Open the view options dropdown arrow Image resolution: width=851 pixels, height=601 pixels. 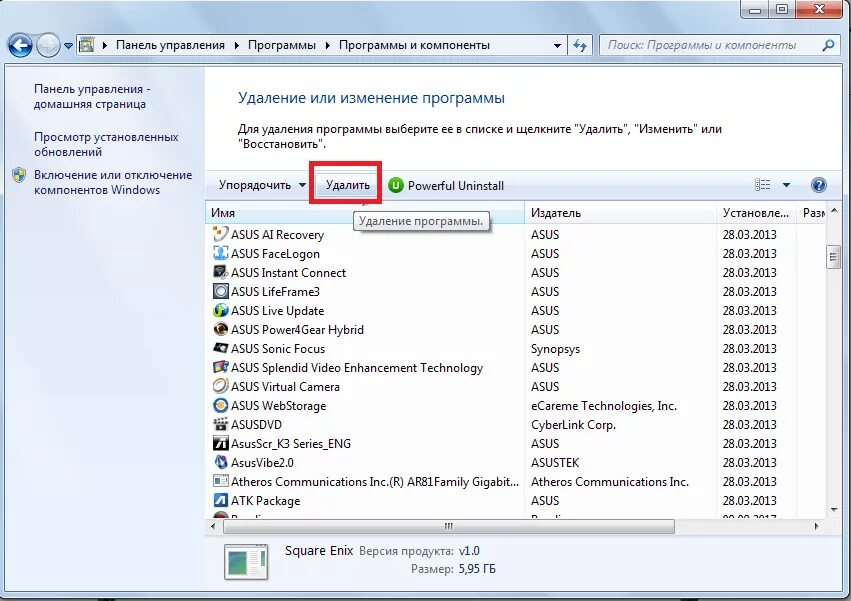[786, 185]
